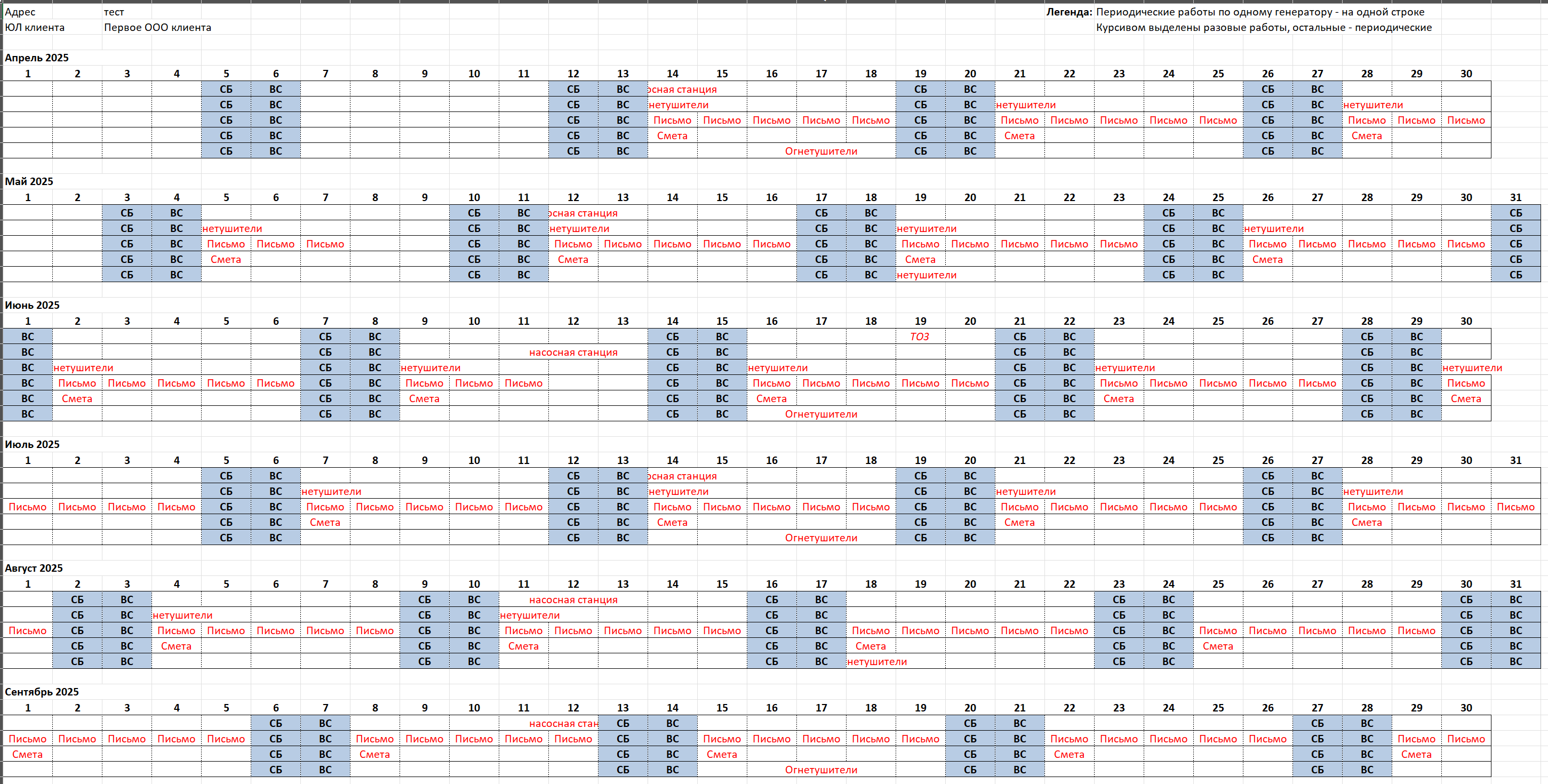Select the 'Огнетушители' cell in the July block
Screen dimensions: 1548x784
coord(821,538)
